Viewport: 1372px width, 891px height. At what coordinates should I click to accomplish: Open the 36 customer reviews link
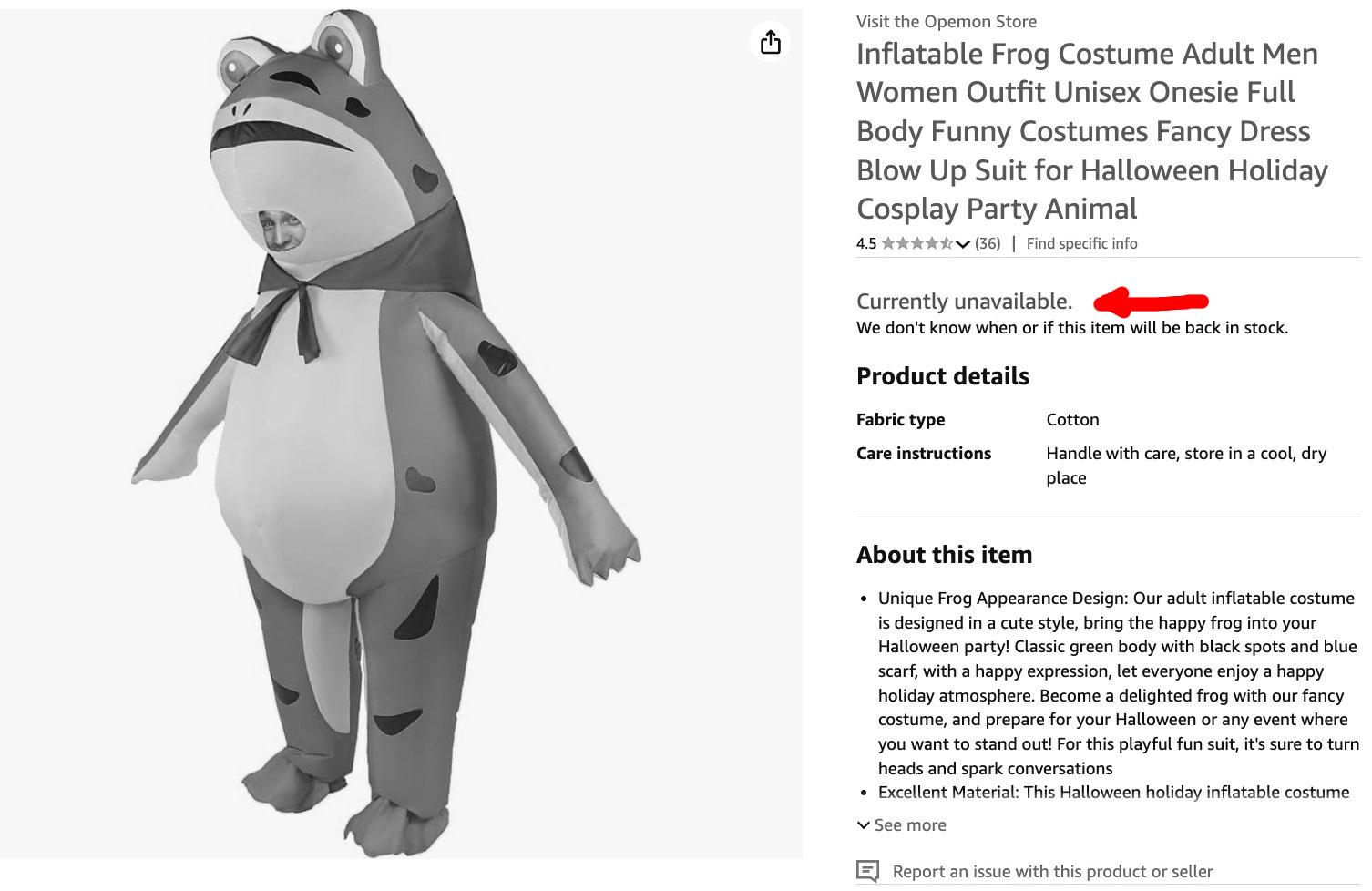[x=988, y=243]
